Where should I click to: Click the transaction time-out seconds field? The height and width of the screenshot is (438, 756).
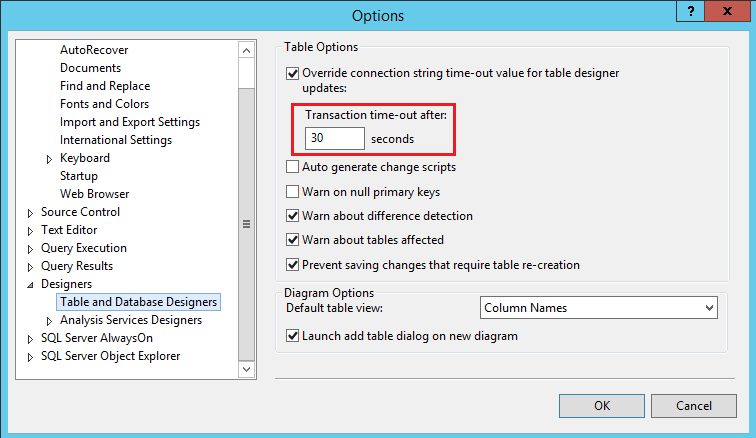pos(328,138)
